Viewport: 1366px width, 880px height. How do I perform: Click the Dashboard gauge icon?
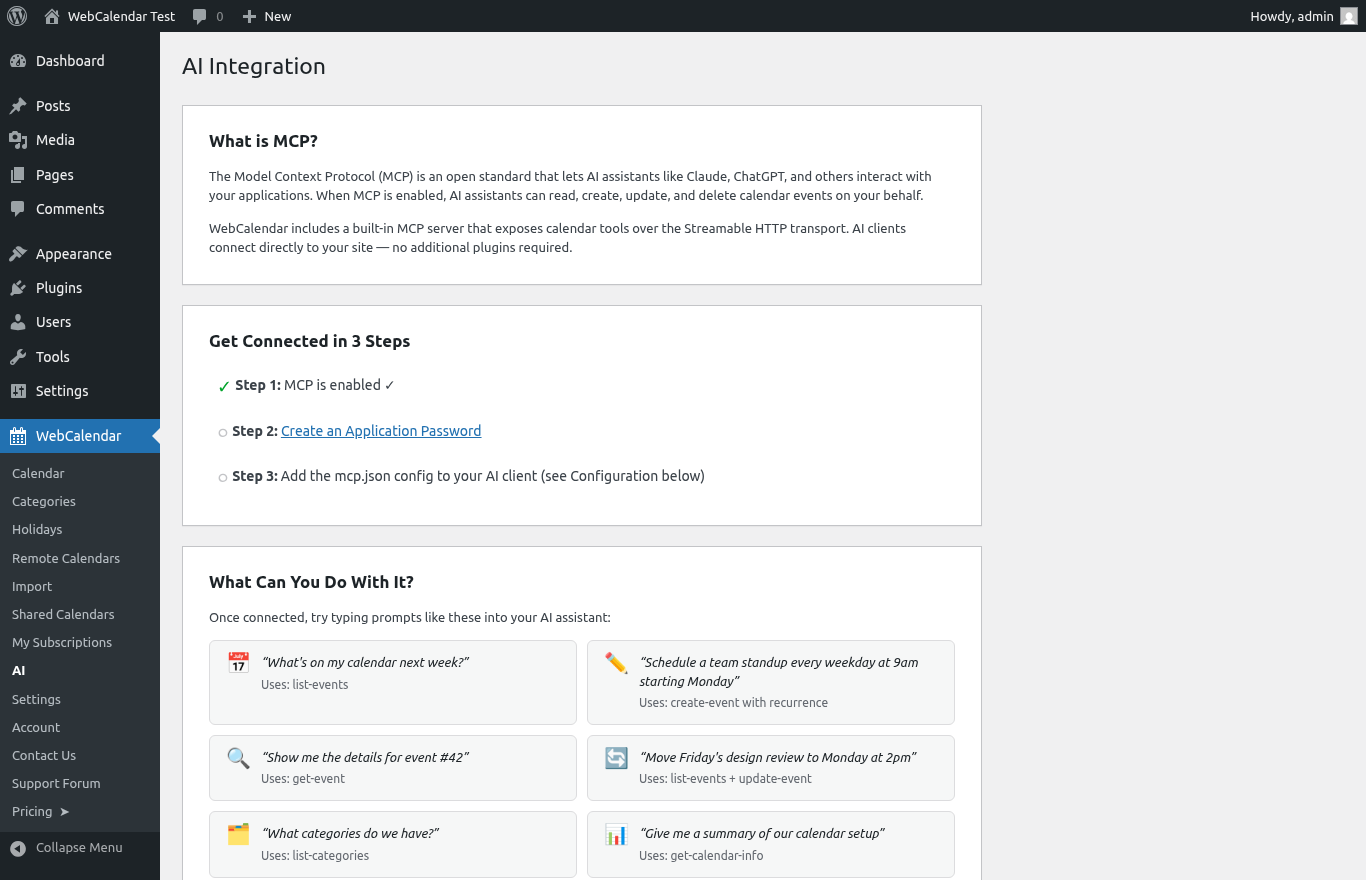(x=18, y=61)
